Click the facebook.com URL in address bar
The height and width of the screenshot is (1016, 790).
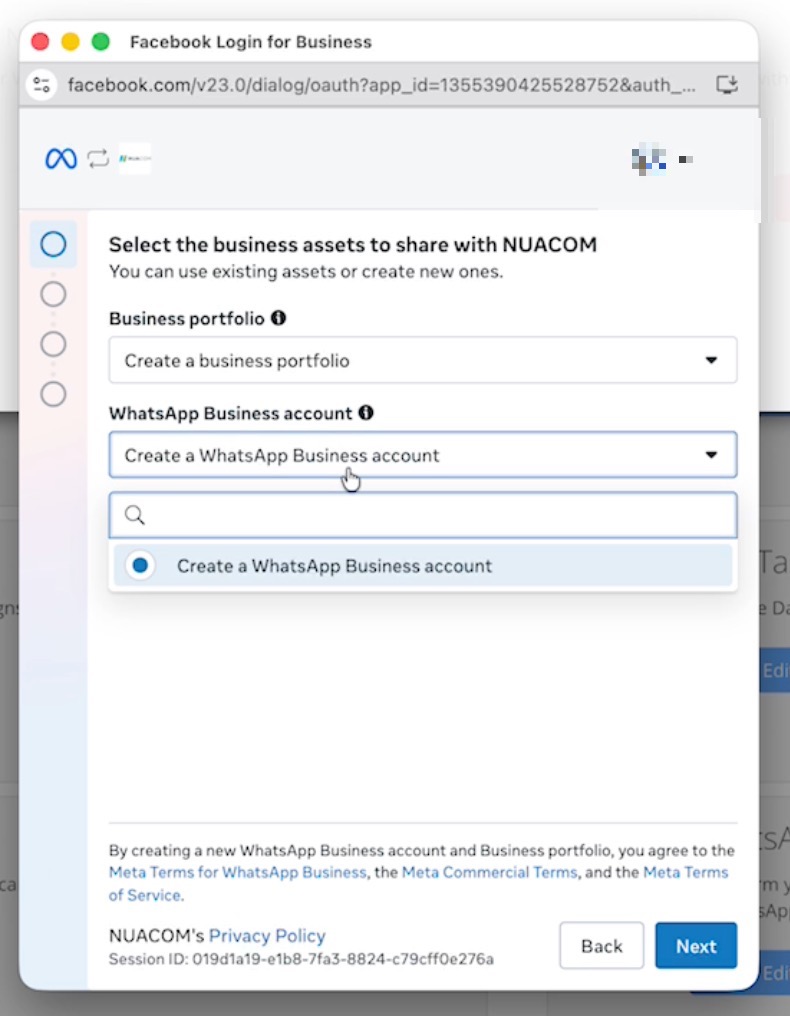click(382, 85)
